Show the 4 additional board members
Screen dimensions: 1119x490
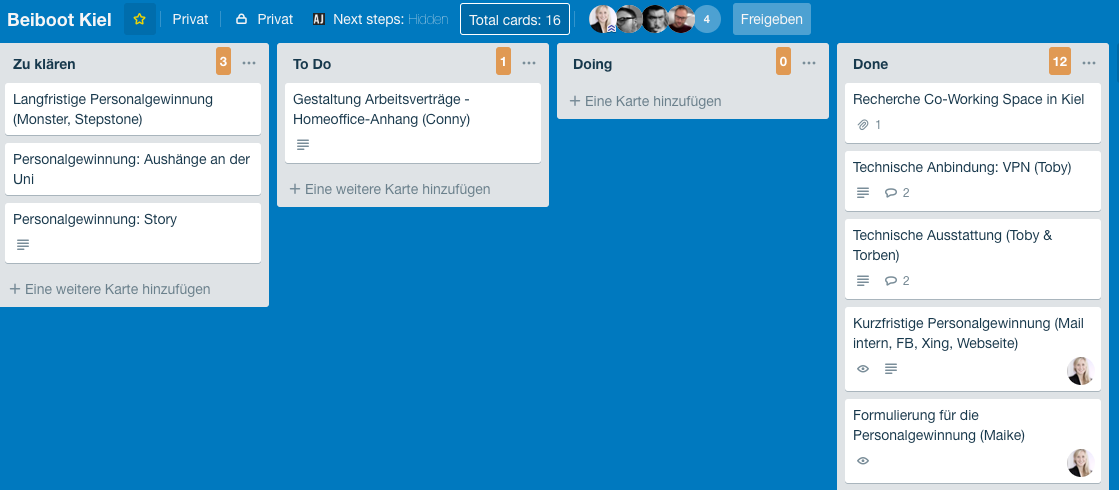click(x=707, y=19)
